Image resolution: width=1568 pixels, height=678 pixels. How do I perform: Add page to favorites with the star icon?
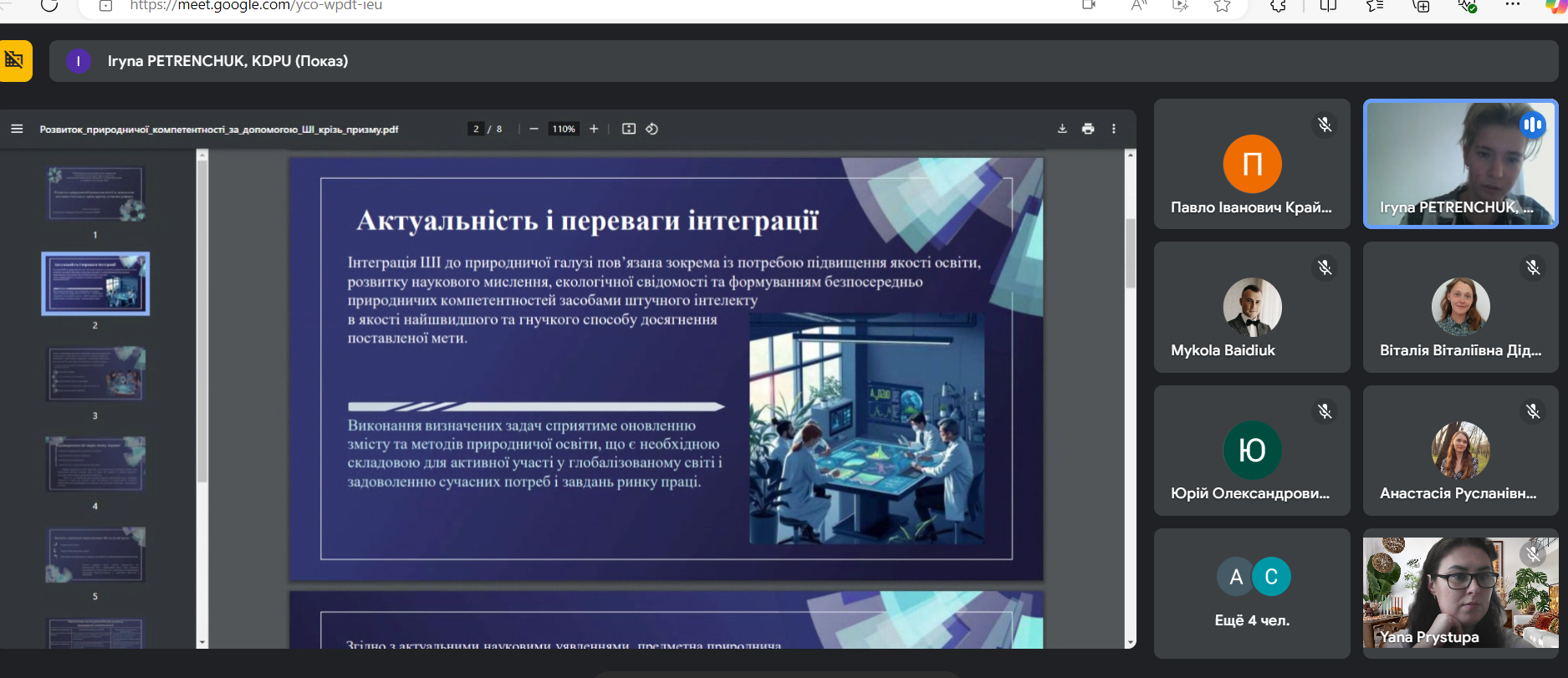tap(1223, 5)
